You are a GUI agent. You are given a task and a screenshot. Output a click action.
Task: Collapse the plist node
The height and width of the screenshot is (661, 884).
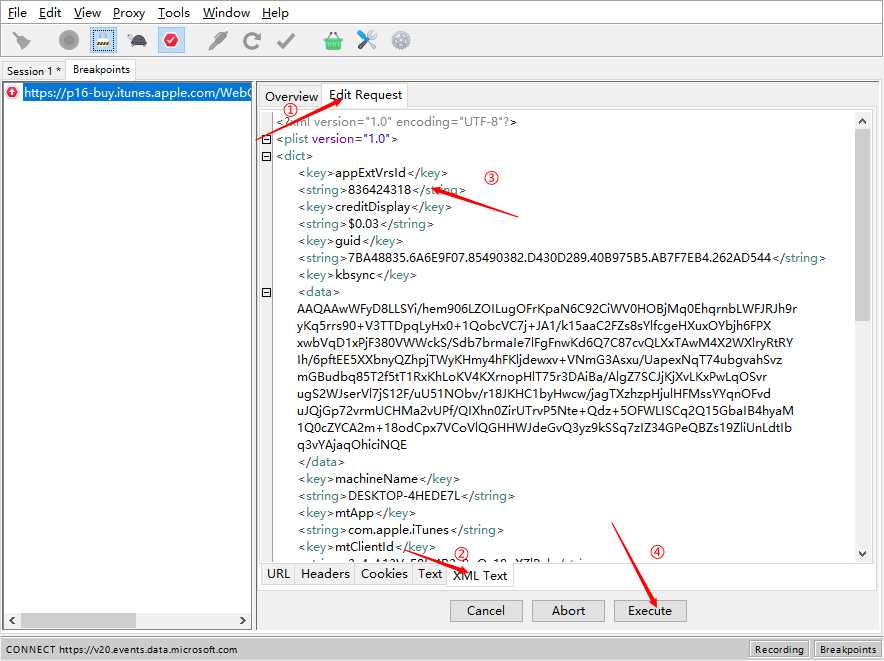click(x=267, y=139)
